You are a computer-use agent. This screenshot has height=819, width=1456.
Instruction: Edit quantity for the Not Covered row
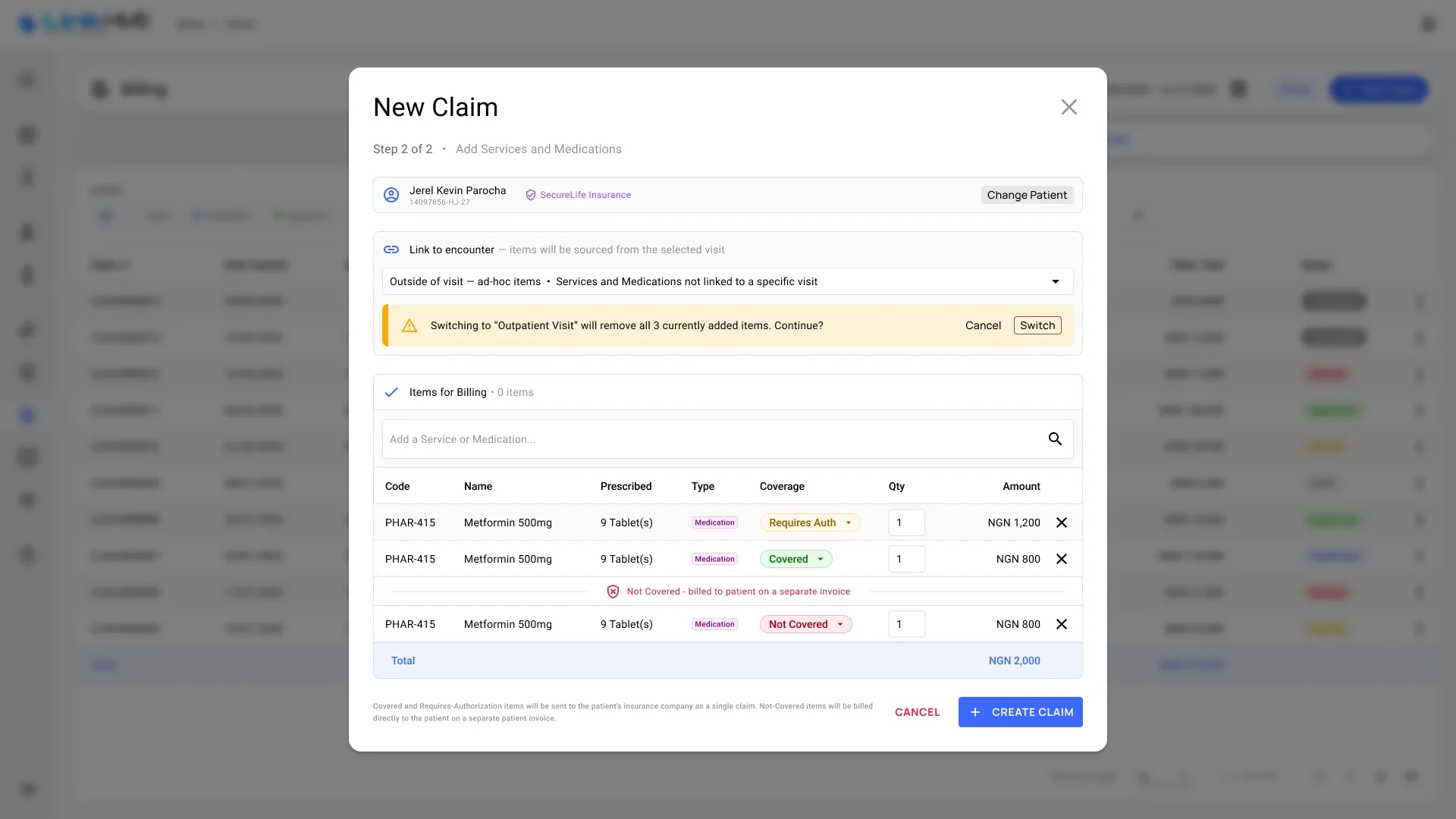[906, 624]
